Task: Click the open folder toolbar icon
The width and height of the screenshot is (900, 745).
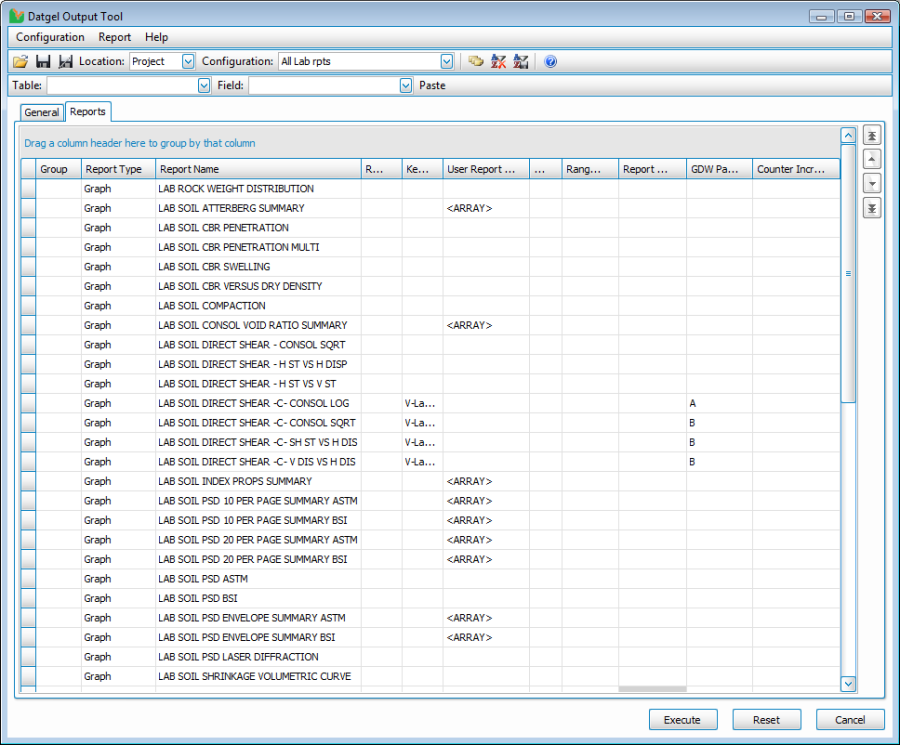Action: pyautogui.click(x=20, y=62)
